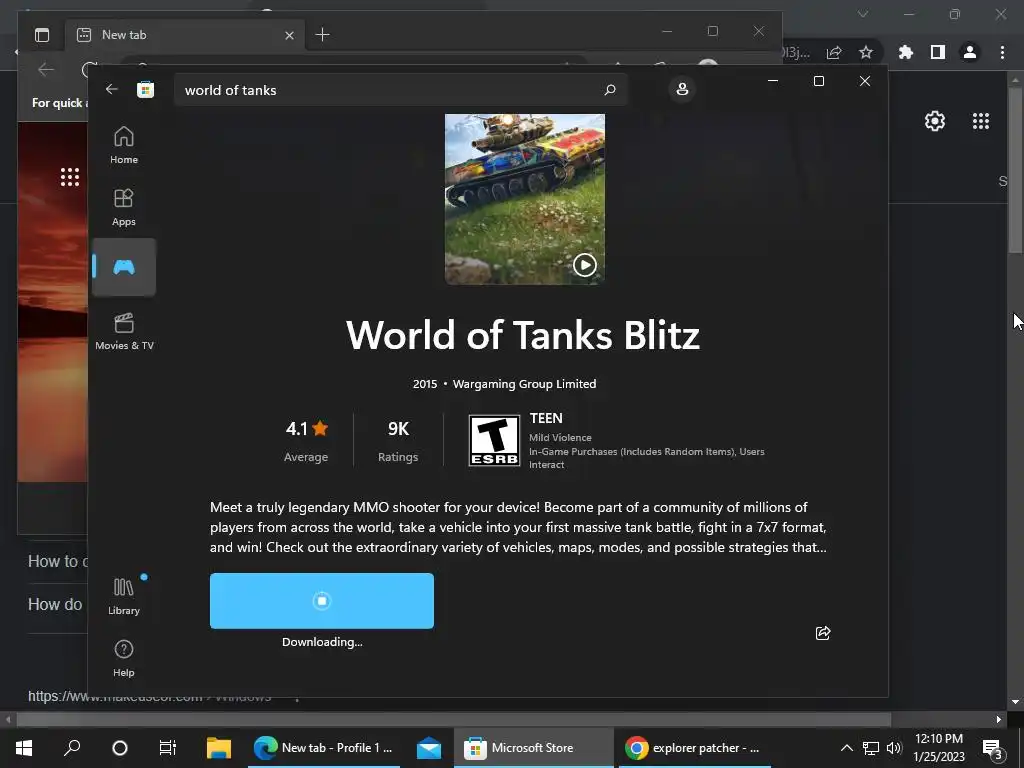Toggle Chrome side panel icon
This screenshot has height=768, width=1024.
click(938, 52)
